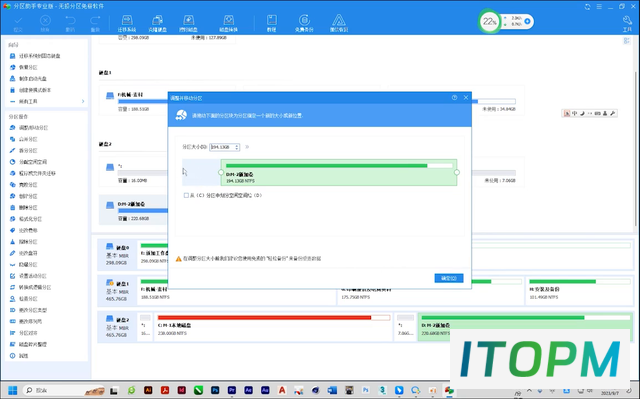Choose Split Partition in the left sidebar

(x=28, y=151)
